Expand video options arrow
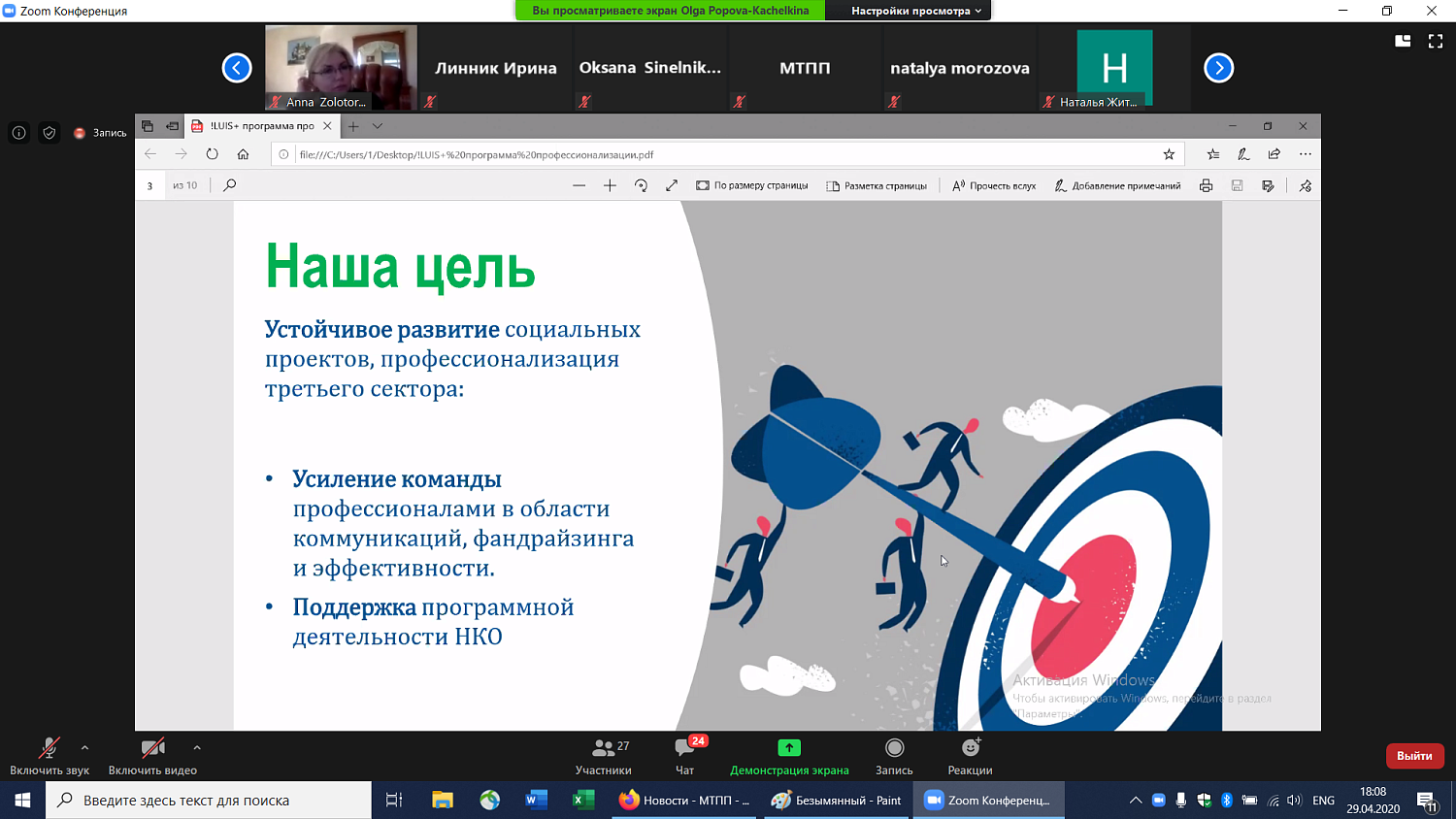 click(x=197, y=747)
